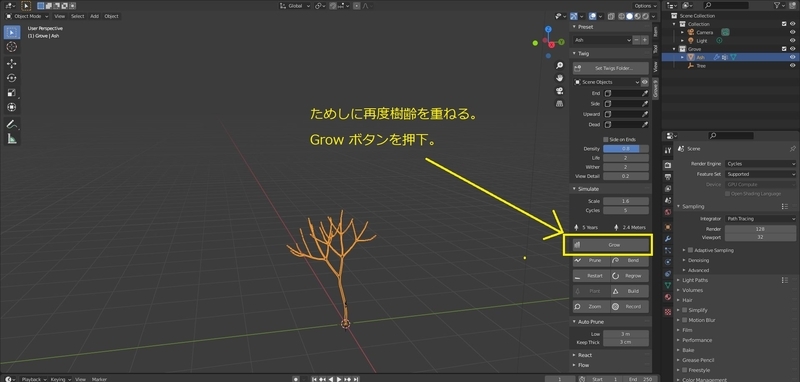Enable Freestyle checkbox
800x382 pixels.
pyautogui.click(x=685, y=370)
